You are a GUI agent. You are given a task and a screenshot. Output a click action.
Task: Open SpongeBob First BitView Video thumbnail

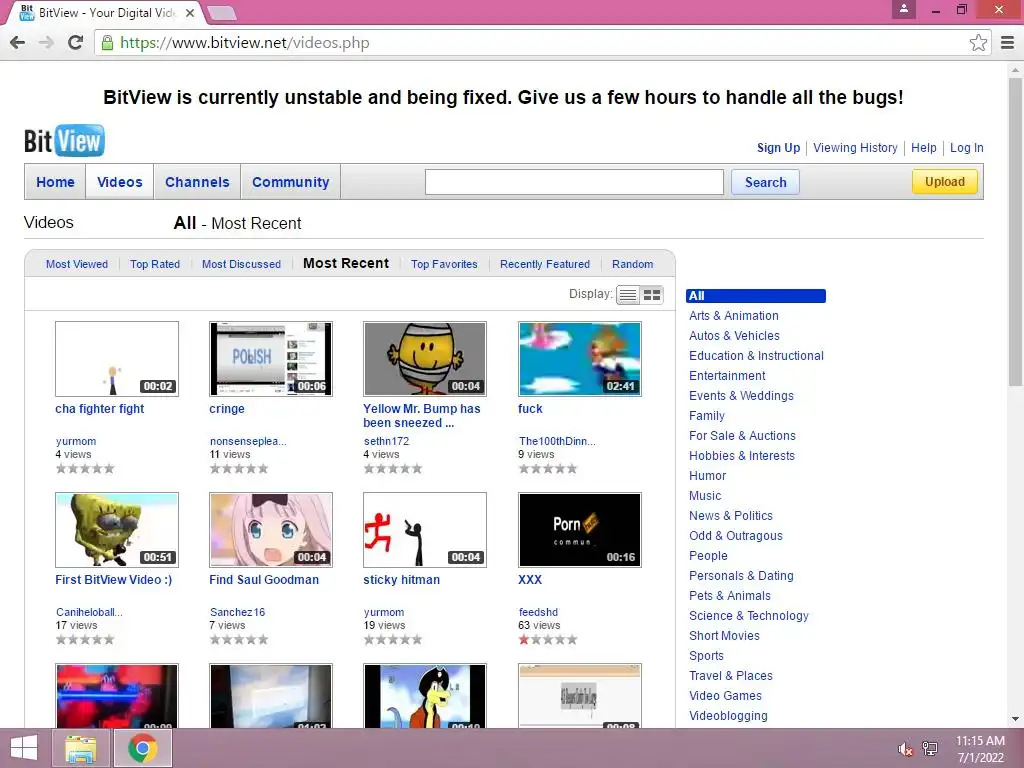[x=117, y=530]
